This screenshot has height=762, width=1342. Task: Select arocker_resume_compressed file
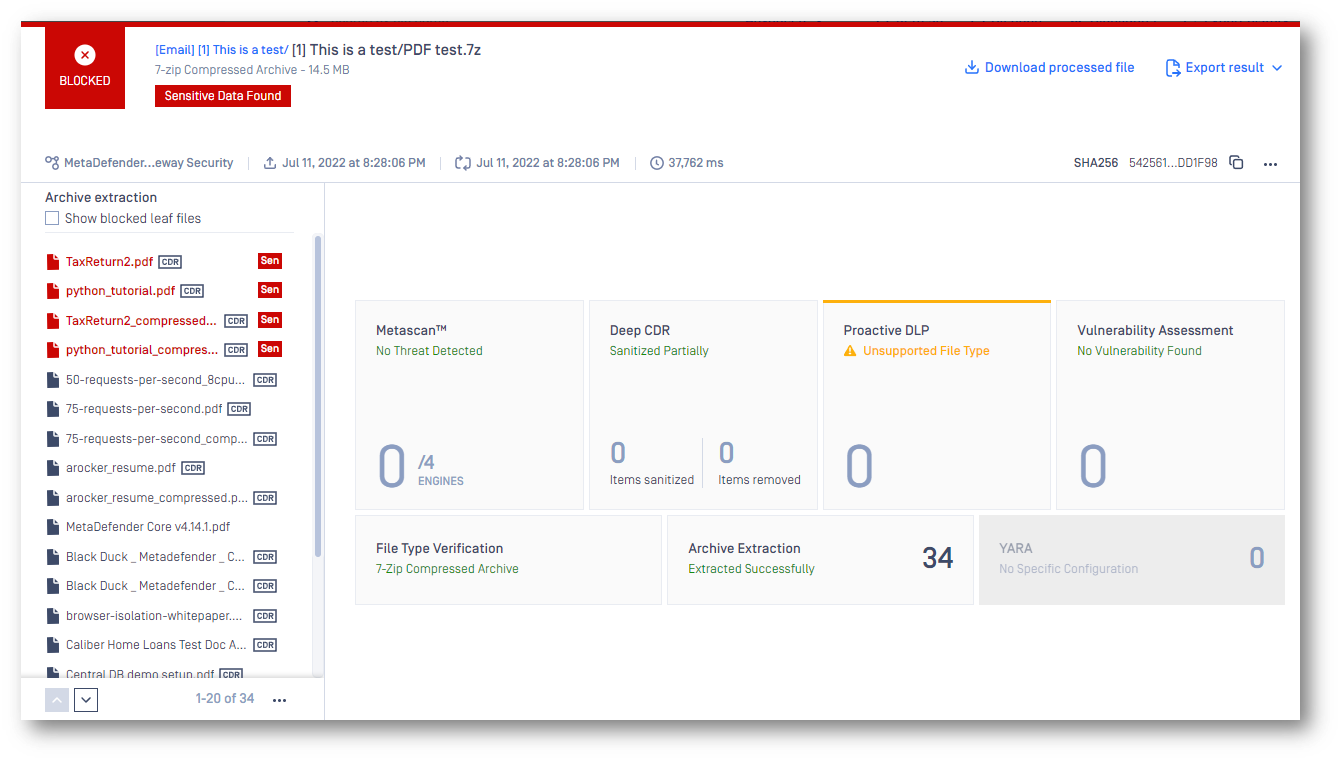point(156,498)
